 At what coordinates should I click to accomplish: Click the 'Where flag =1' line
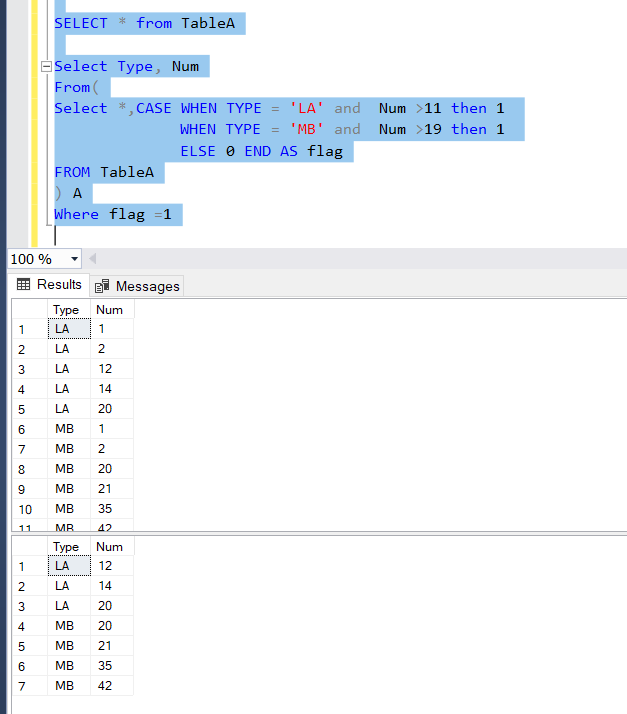(x=113, y=214)
